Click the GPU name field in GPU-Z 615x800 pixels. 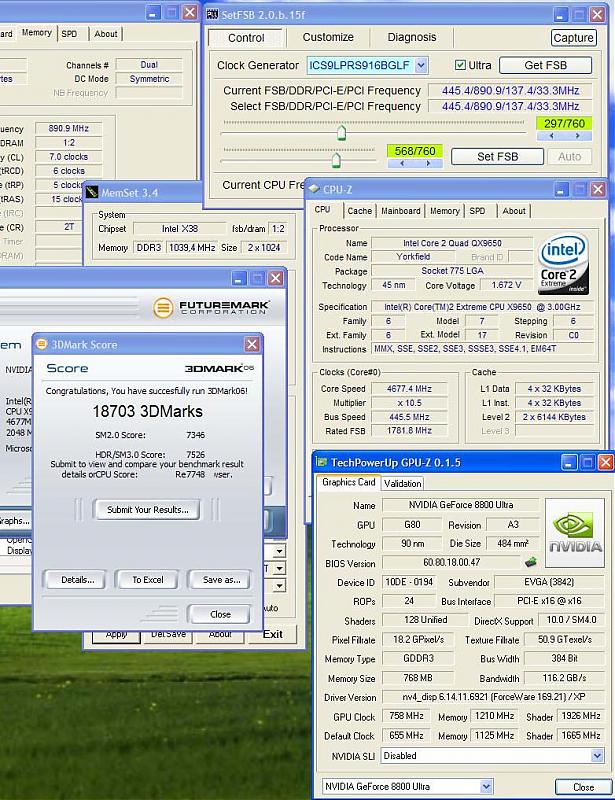pos(461,505)
